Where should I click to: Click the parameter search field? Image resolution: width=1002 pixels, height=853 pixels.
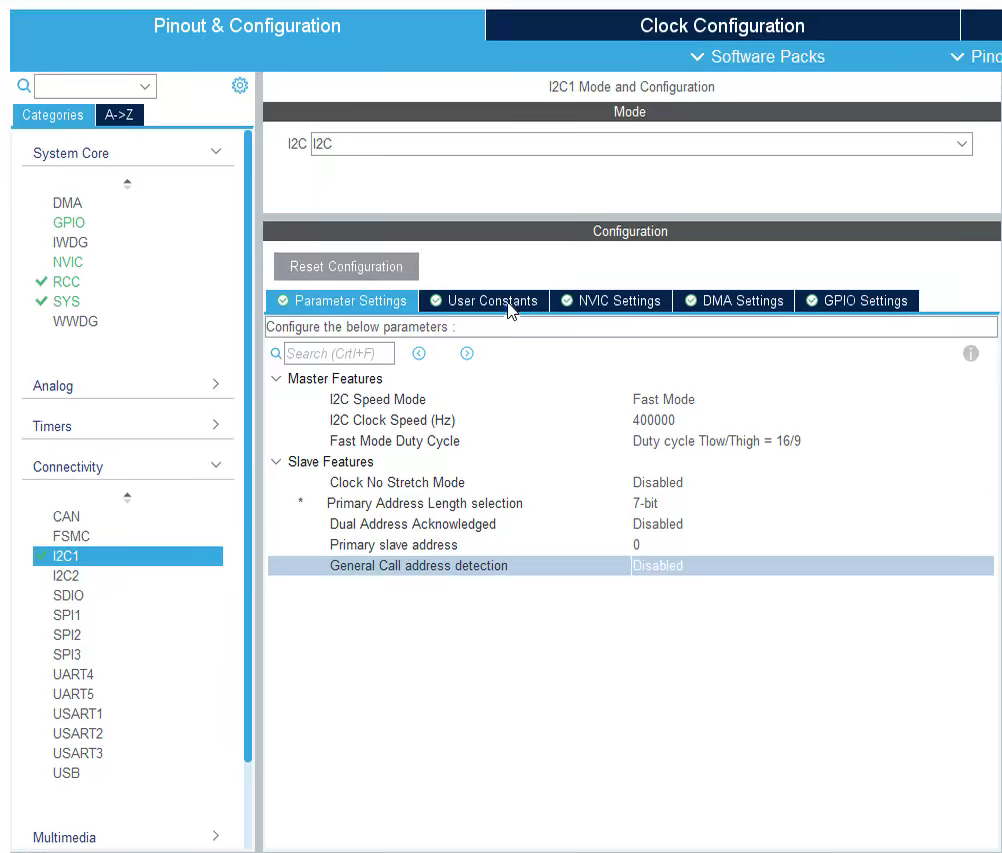339,353
